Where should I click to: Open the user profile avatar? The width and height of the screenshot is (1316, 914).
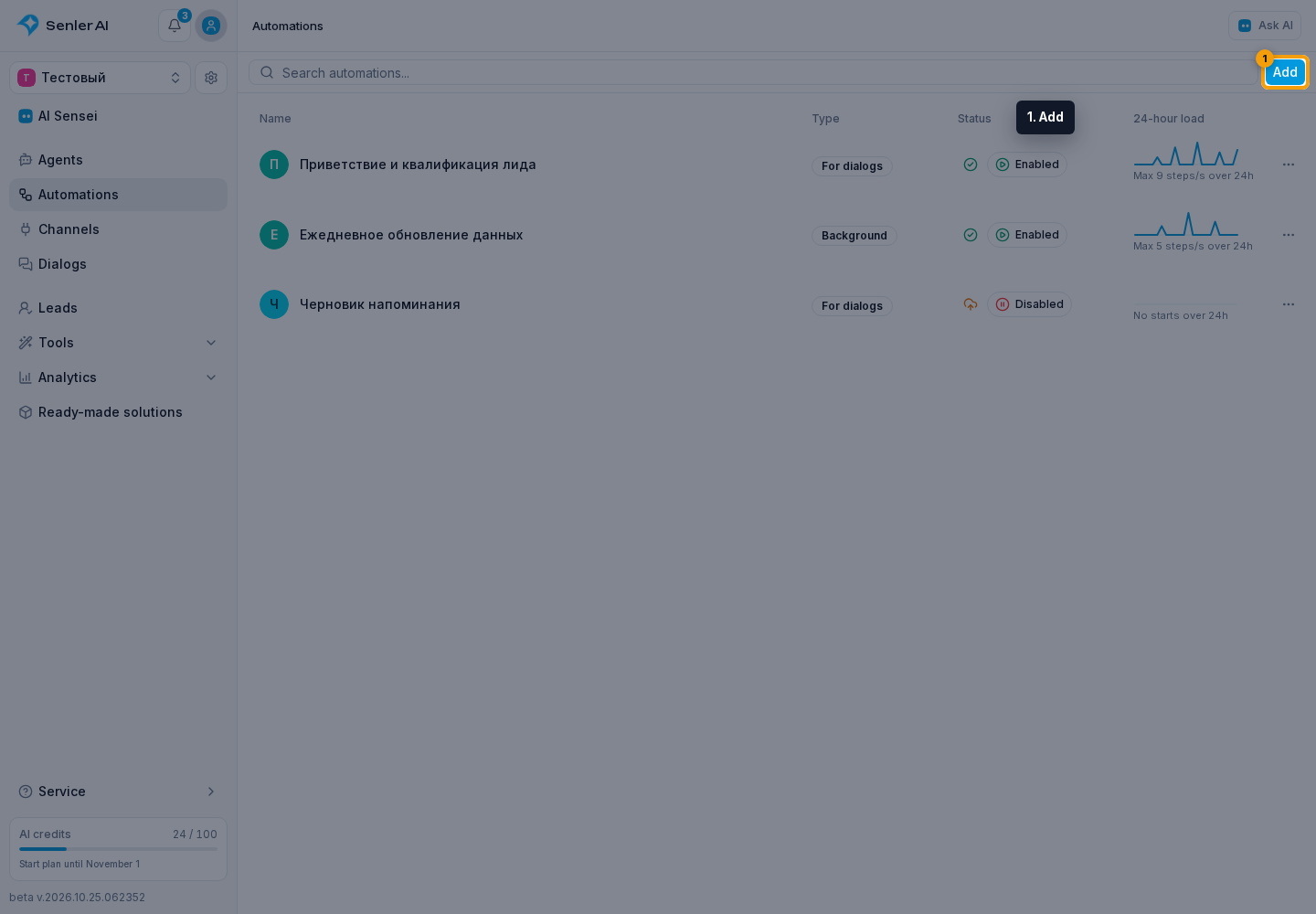coord(211,26)
